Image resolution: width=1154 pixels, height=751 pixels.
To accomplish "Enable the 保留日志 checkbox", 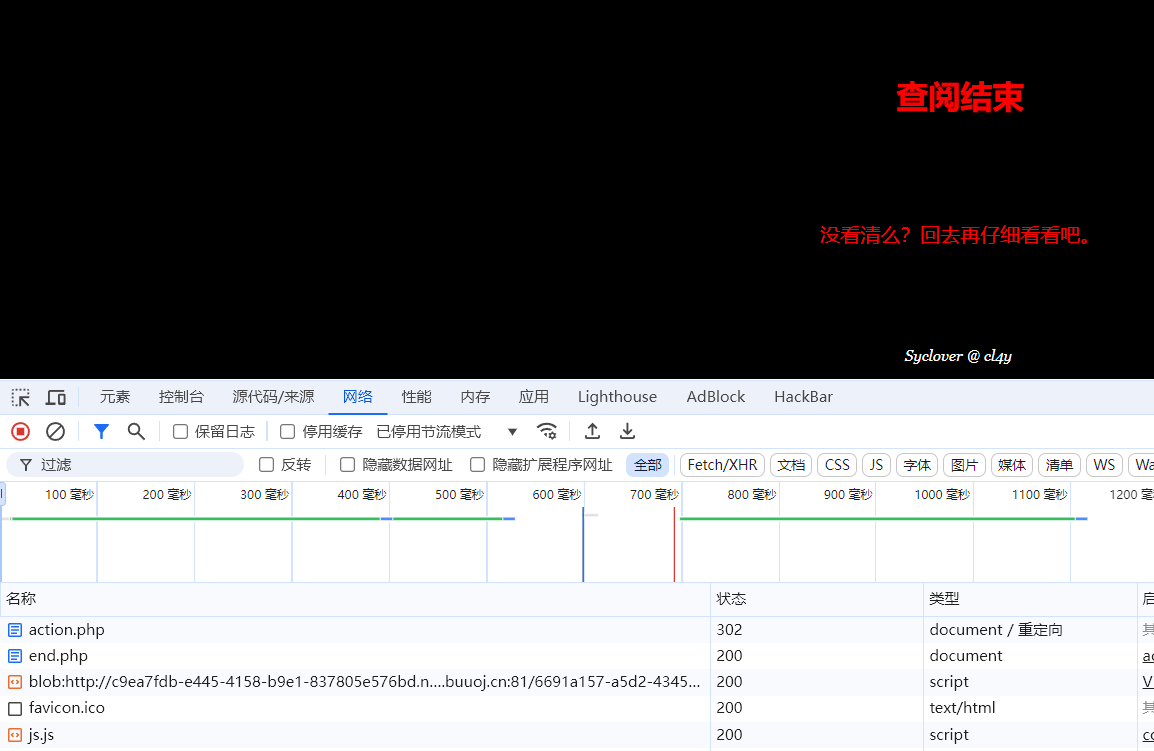I will coord(181,432).
